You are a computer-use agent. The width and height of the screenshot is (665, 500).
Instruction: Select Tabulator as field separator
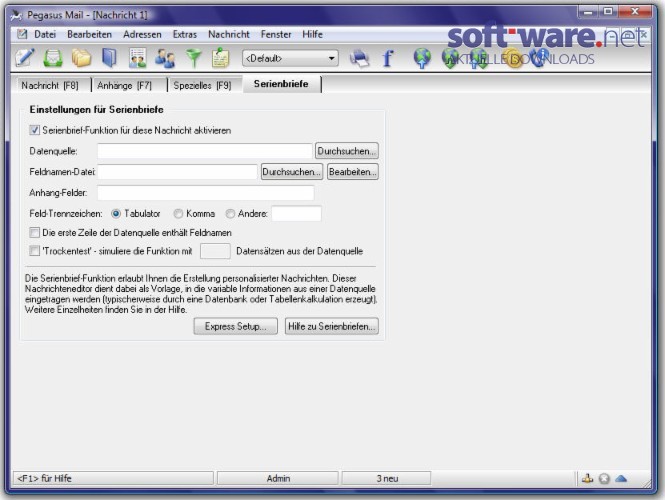tap(116, 214)
